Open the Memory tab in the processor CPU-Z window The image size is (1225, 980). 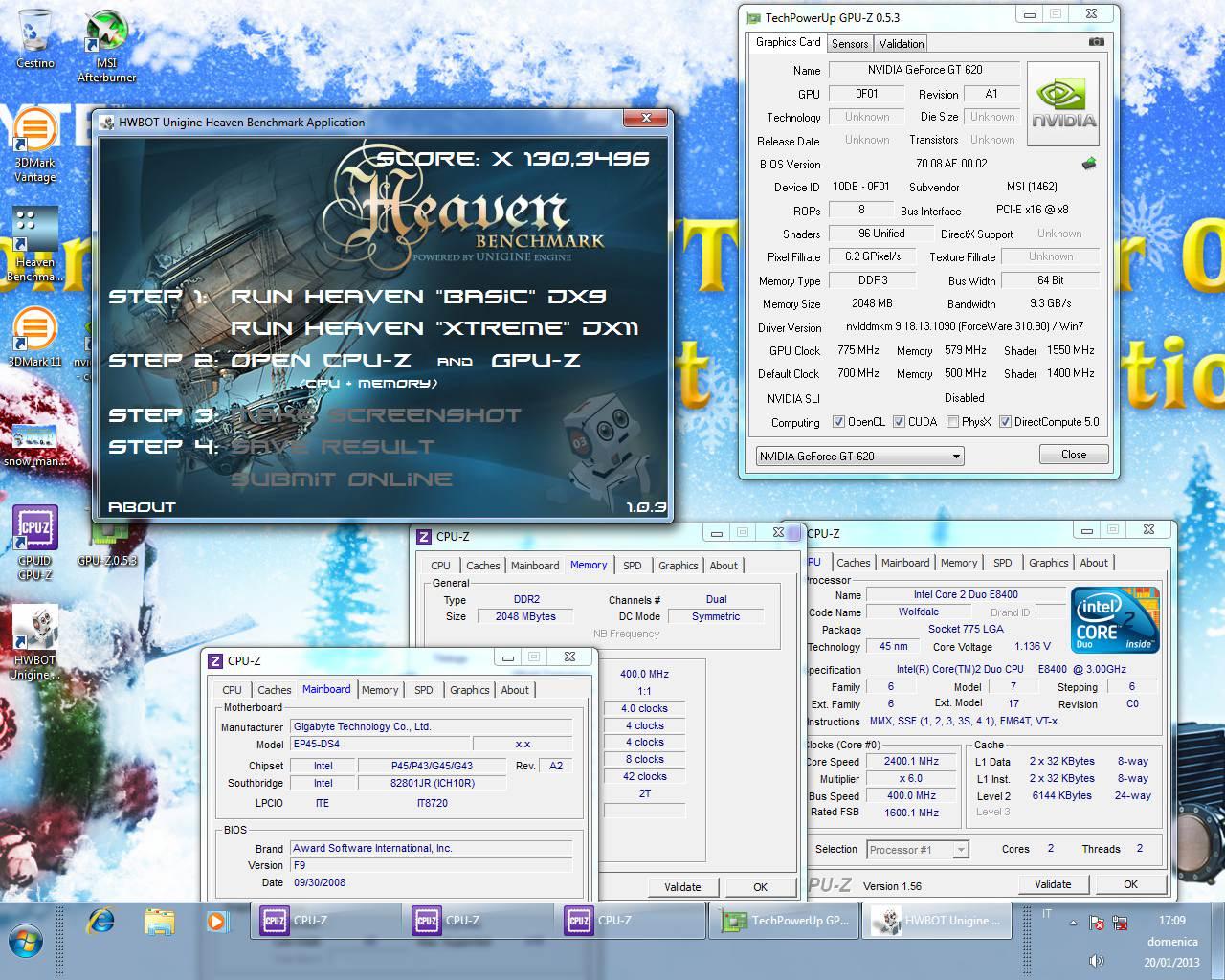958,563
